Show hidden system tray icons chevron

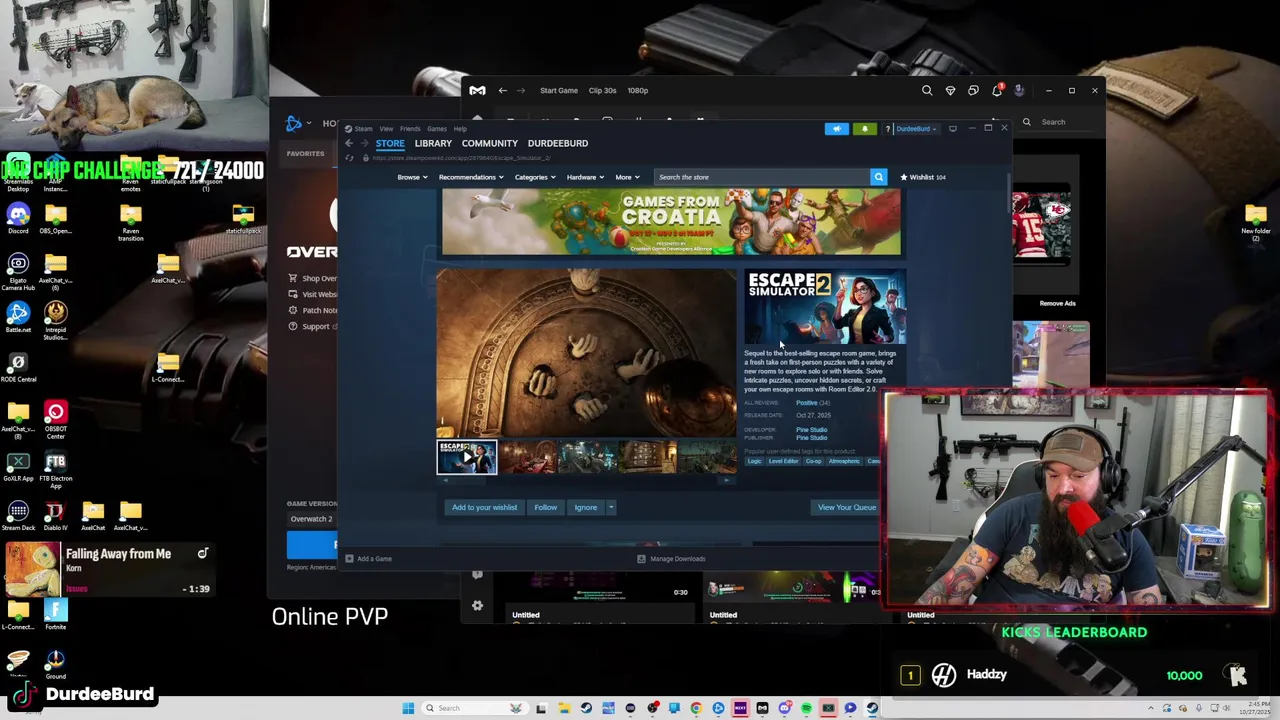pos(1151,708)
